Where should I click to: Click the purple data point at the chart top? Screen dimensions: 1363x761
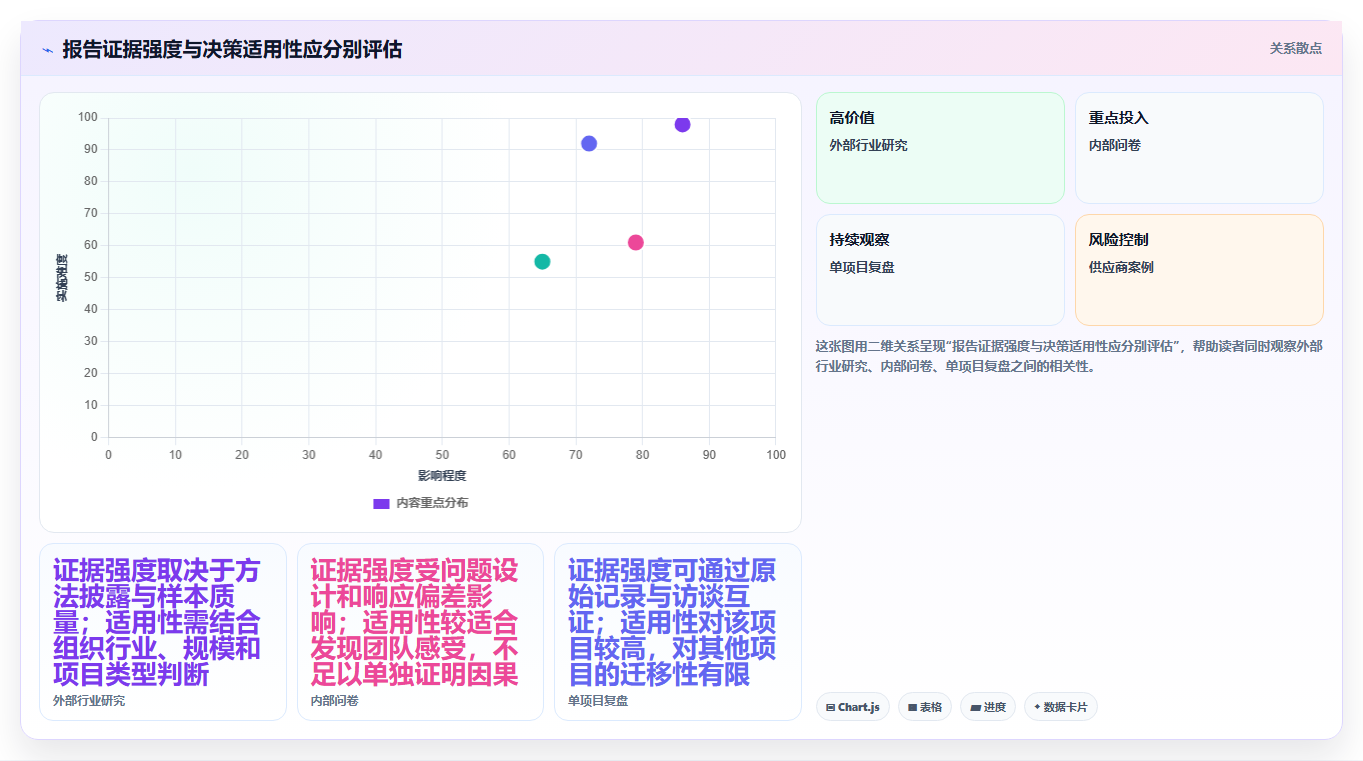[682, 124]
